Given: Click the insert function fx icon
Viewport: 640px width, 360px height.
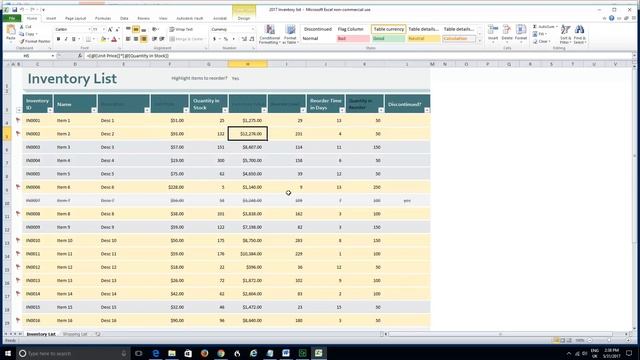Looking at the screenshot, I should click(x=80, y=56).
